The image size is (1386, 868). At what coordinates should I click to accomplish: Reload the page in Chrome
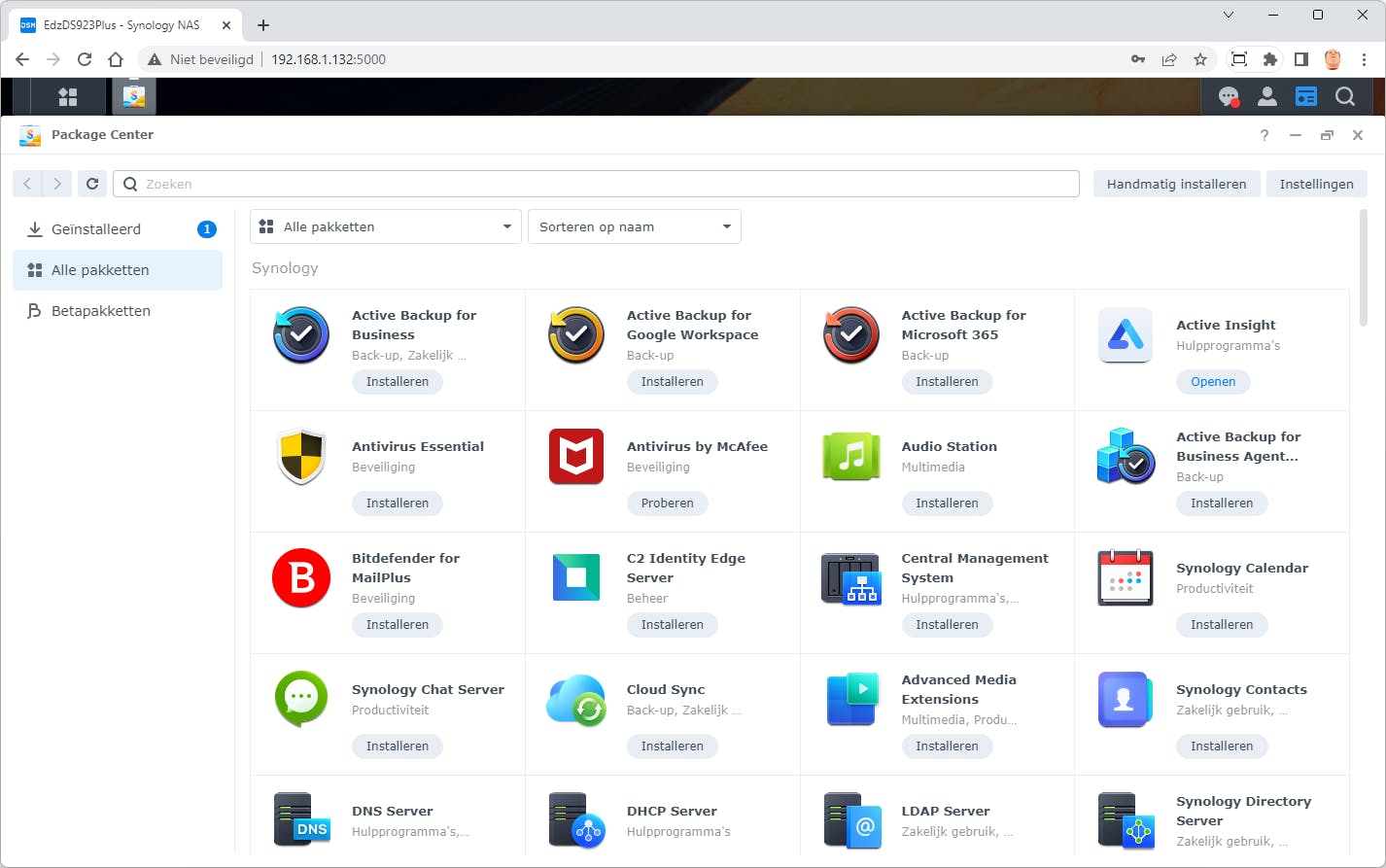click(85, 59)
